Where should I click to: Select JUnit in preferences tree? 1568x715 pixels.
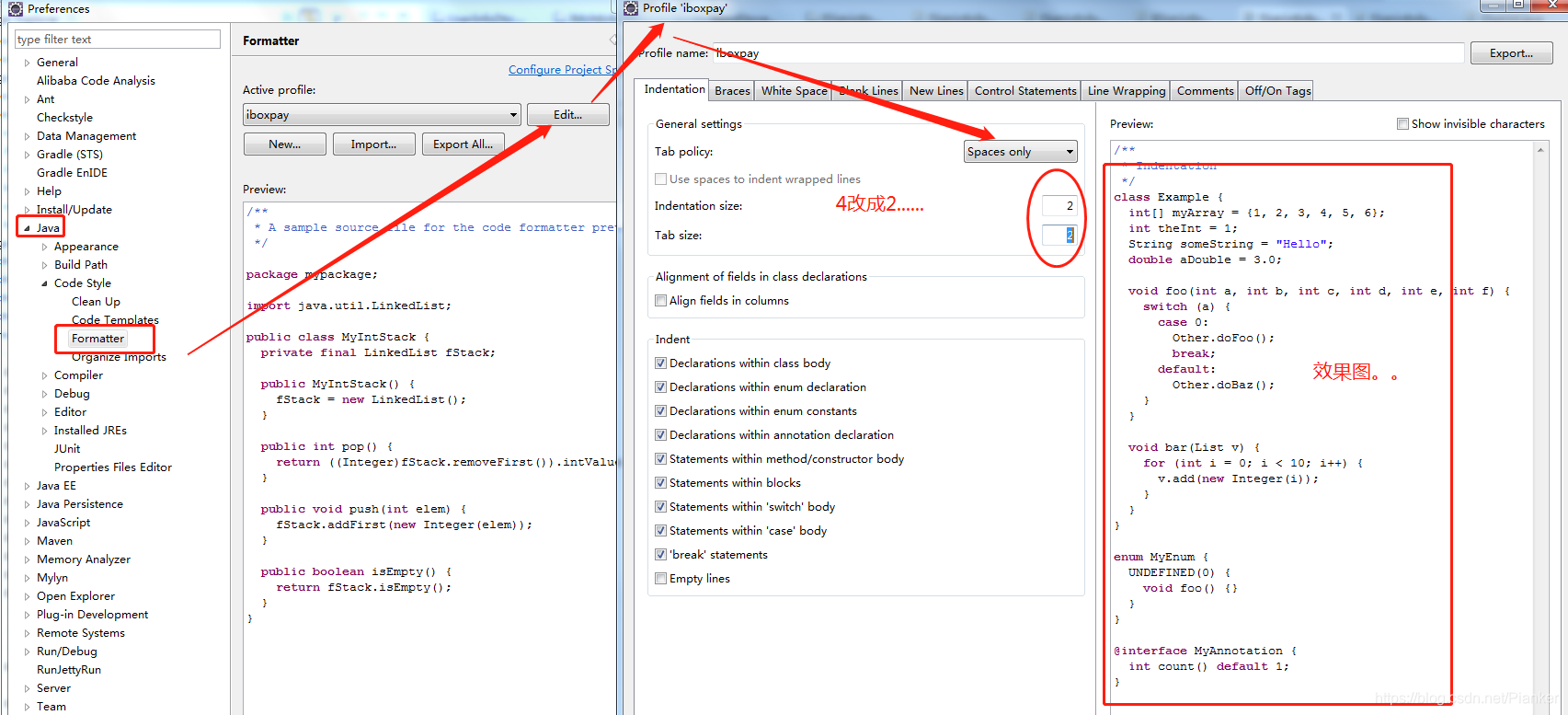pyautogui.click(x=67, y=449)
